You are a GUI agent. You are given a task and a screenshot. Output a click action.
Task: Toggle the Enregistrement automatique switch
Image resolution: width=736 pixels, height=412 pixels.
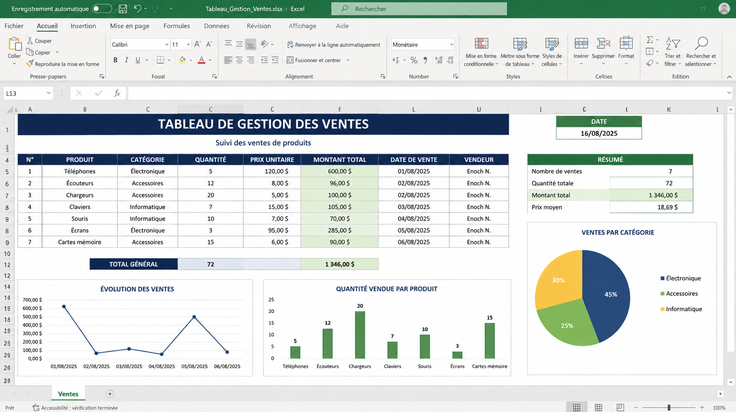coord(102,8)
